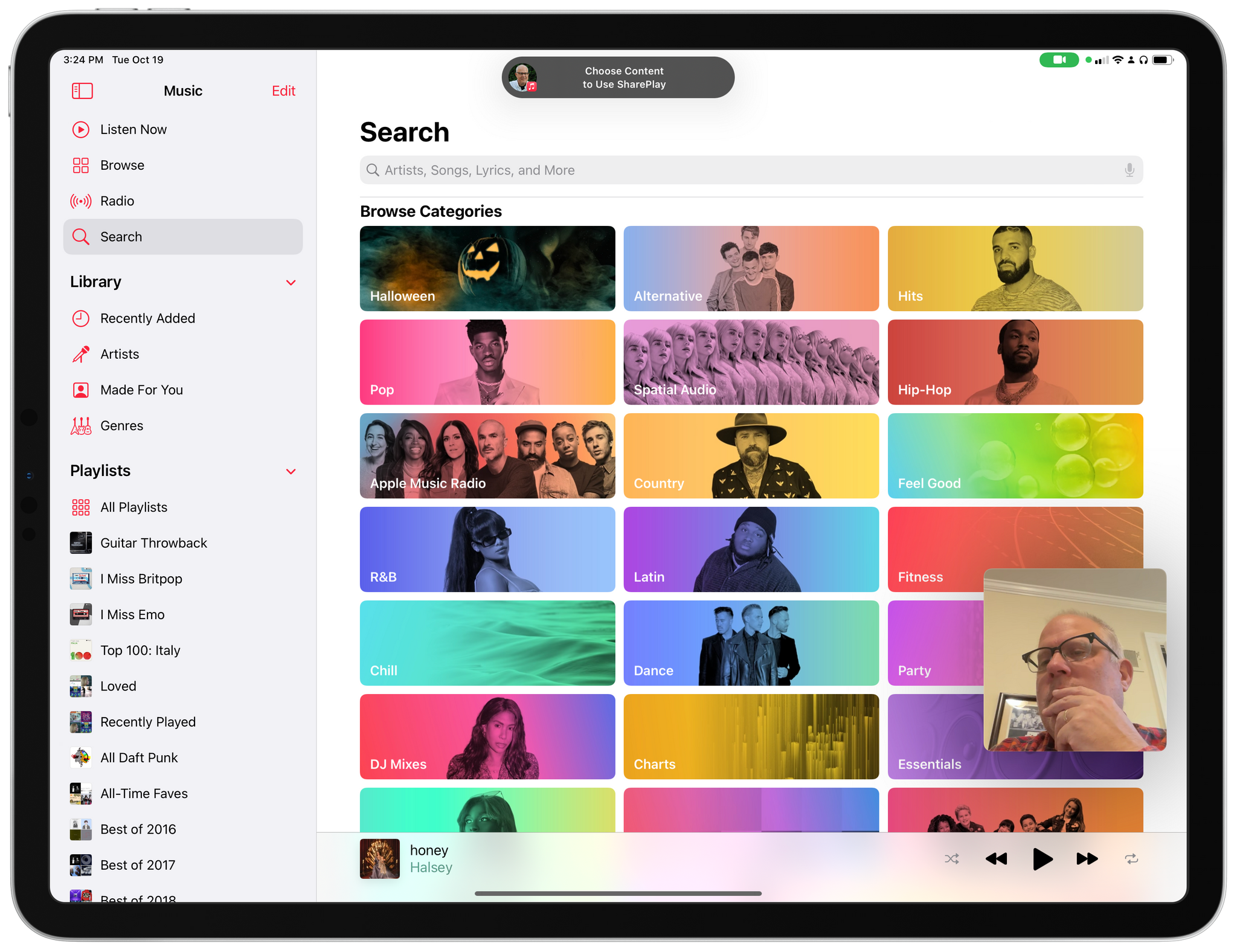Image resolution: width=1237 pixels, height=952 pixels.
Task: Tap the battery indicator in status bar
Action: pyautogui.click(x=1163, y=60)
